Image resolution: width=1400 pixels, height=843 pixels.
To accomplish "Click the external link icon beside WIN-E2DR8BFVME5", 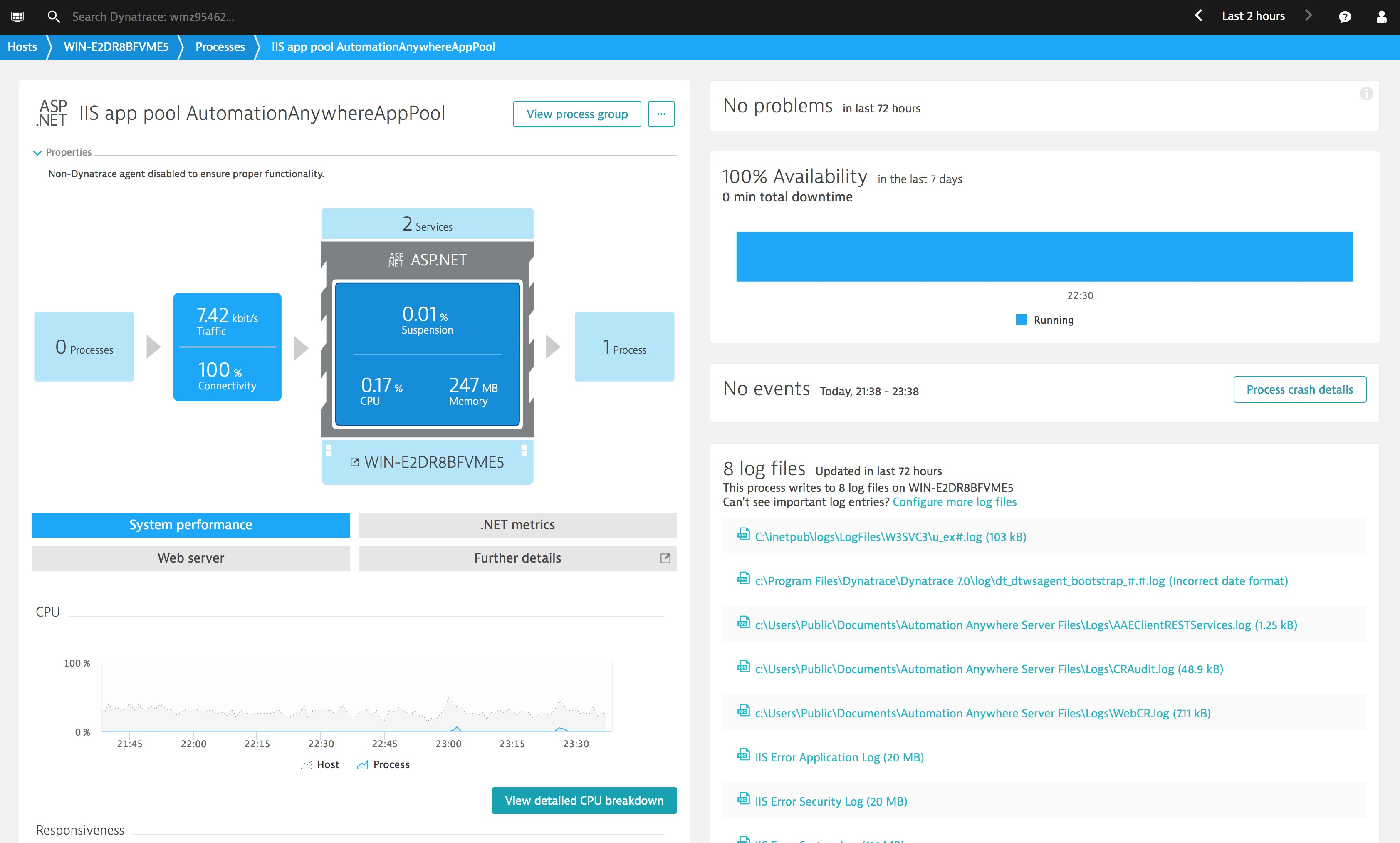I will (x=355, y=462).
